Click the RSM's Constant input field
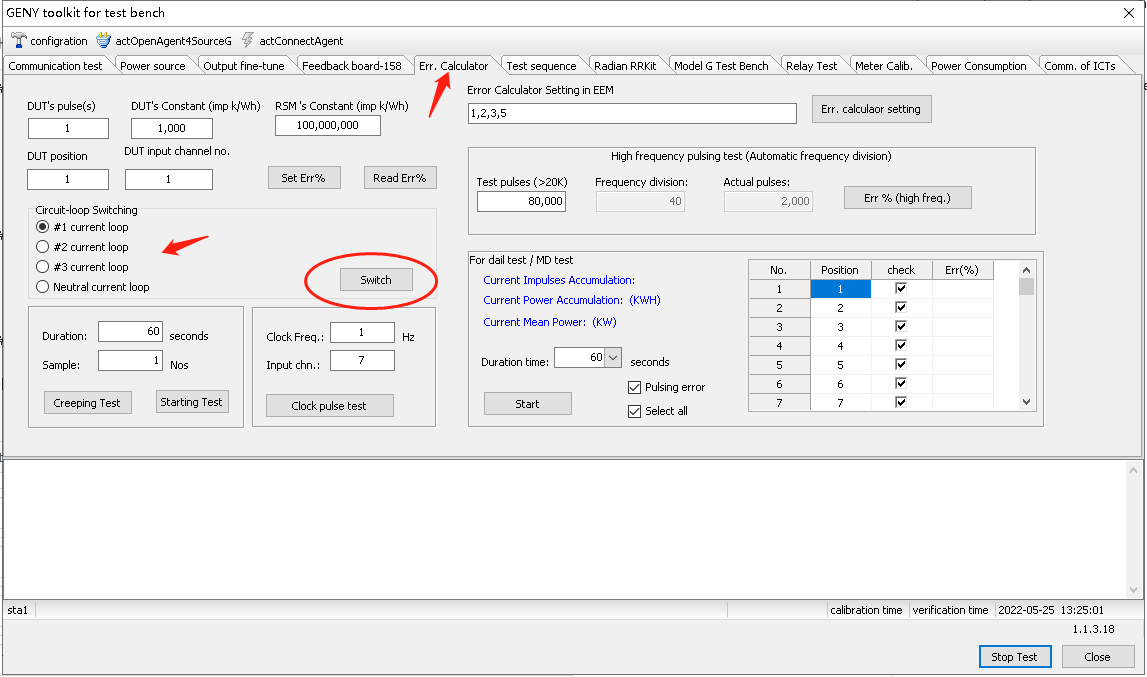The image size is (1147, 677). coord(328,125)
